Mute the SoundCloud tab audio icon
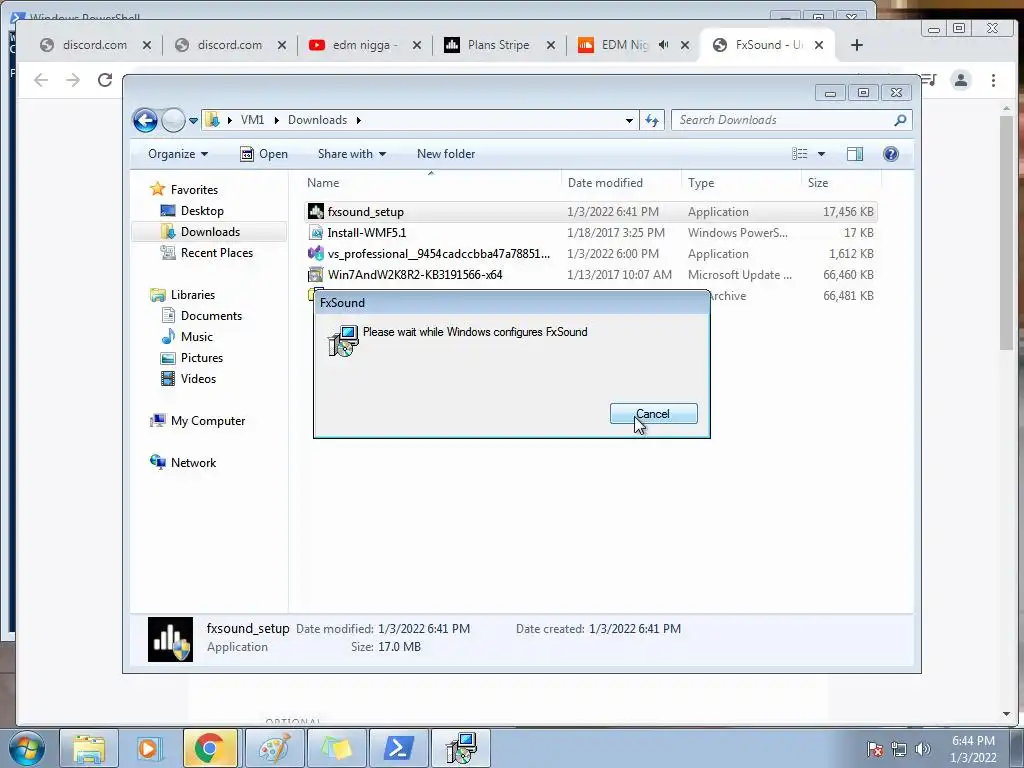1024x768 pixels. 664,44
